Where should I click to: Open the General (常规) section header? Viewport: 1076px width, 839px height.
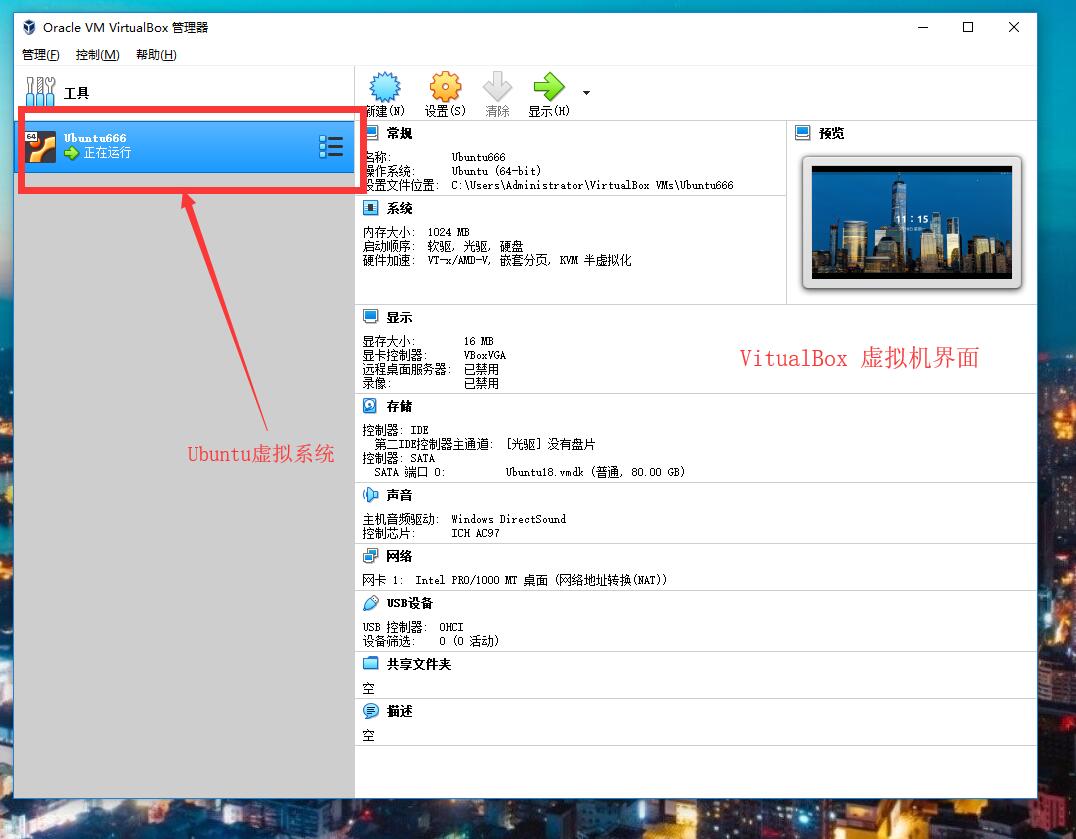(x=399, y=133)
